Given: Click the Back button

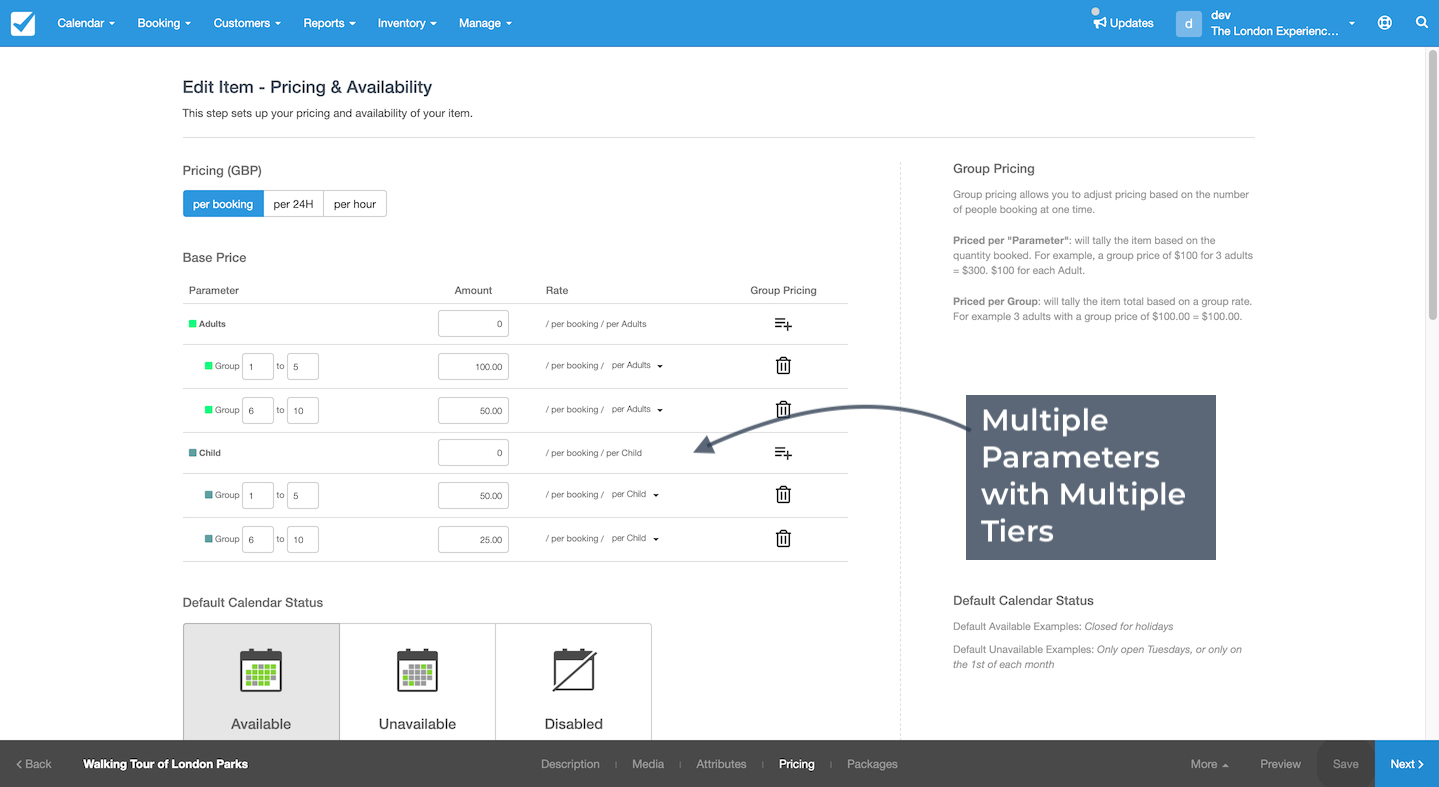Looking at the screenshot, I should coord(34,764).
